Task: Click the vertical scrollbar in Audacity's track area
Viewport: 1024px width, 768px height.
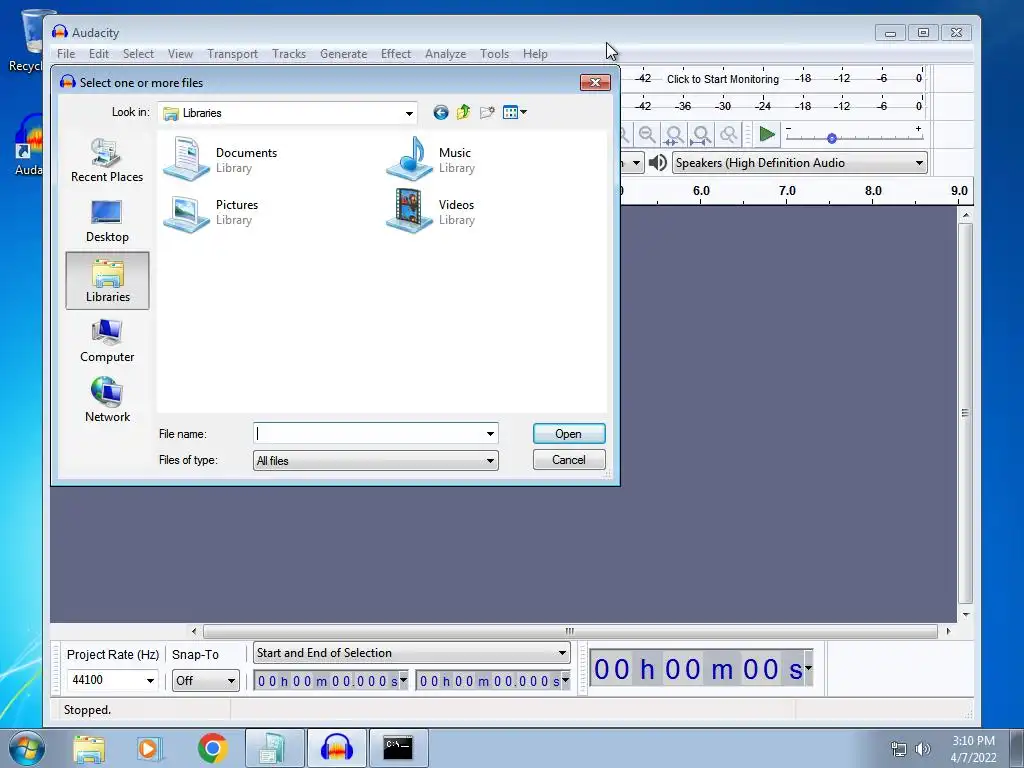Action: [x=965, y=413]
